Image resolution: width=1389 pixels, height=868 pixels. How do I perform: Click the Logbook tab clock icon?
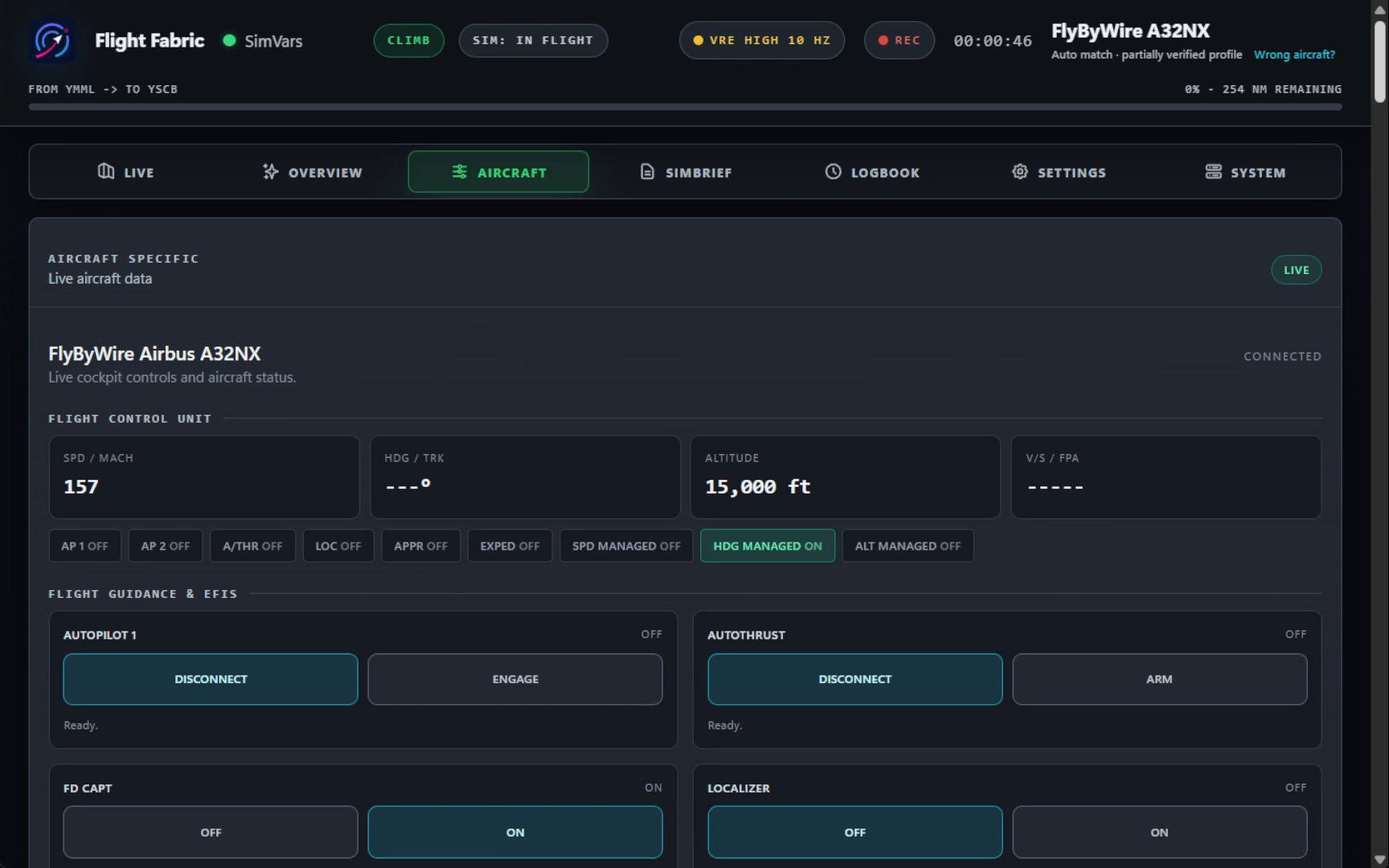click(x=833, y=171)
